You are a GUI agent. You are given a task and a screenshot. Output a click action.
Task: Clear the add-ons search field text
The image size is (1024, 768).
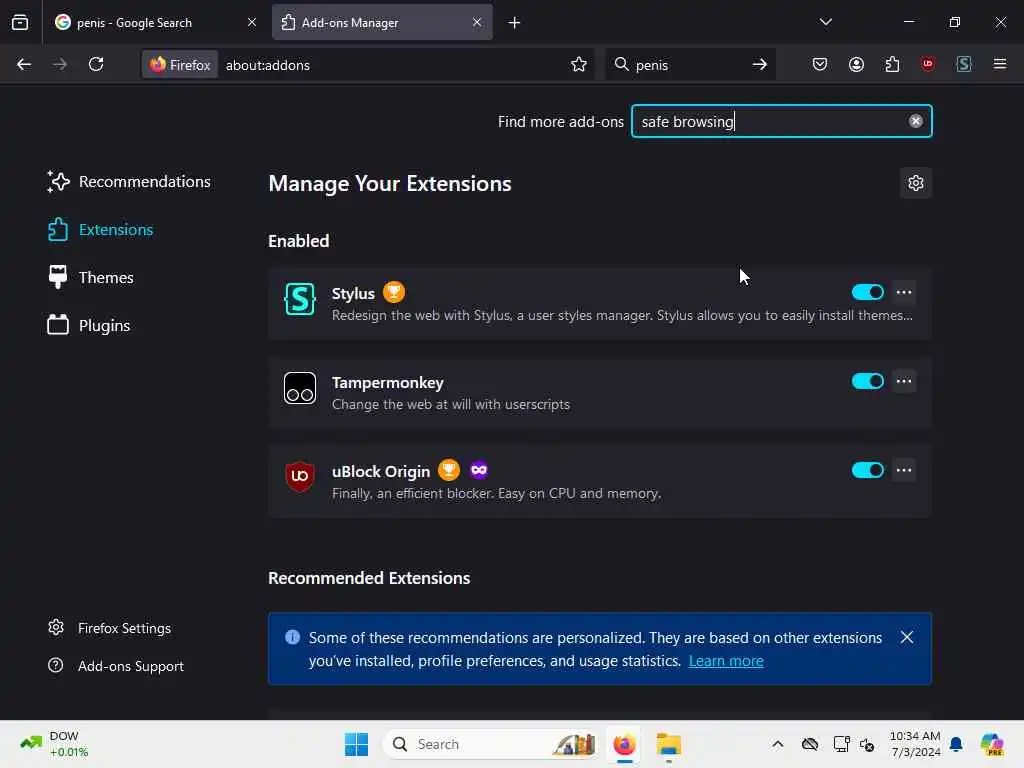[x=916, y=121]
